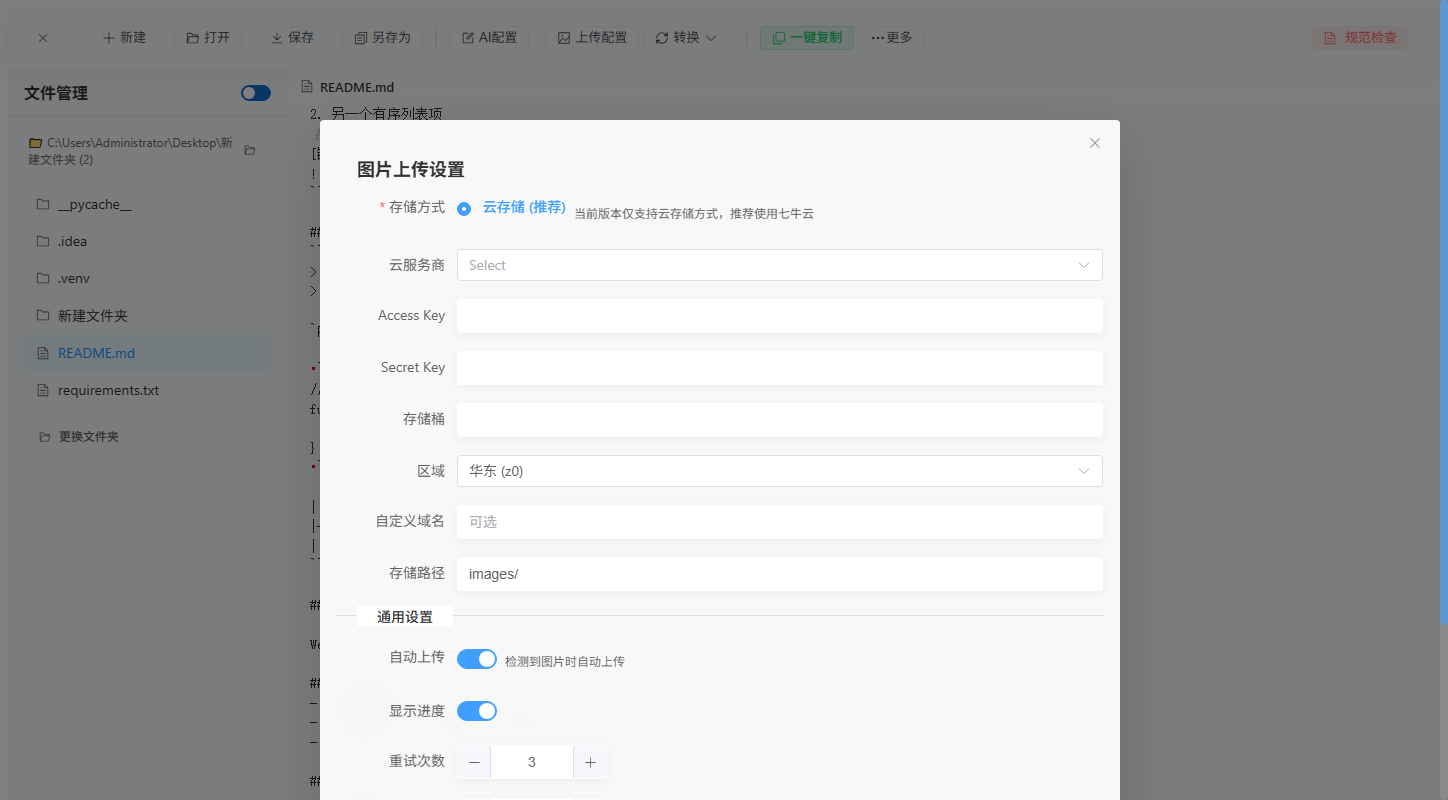Close the 图片上传设置 dialog with X icon
The height and width of the screenshot is (800, 1448).
click(1095, 143)
